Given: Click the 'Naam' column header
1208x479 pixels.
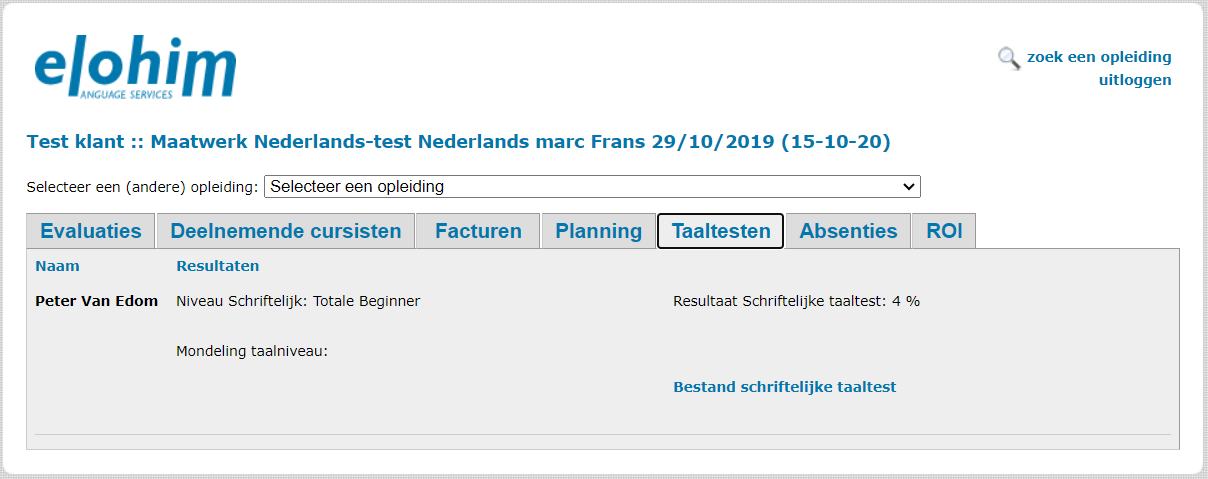Looking at the screenshot, I should pos(57,266).
